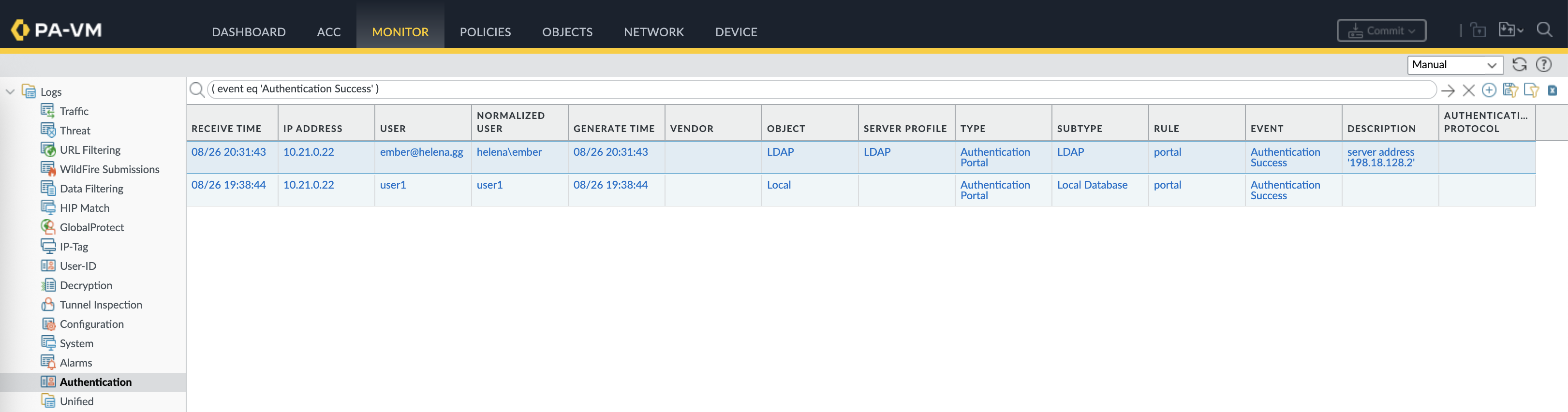This screenshot has width=1568, height=412.
Task: Open the help question mark icon
Action: tap(1543, 64)
